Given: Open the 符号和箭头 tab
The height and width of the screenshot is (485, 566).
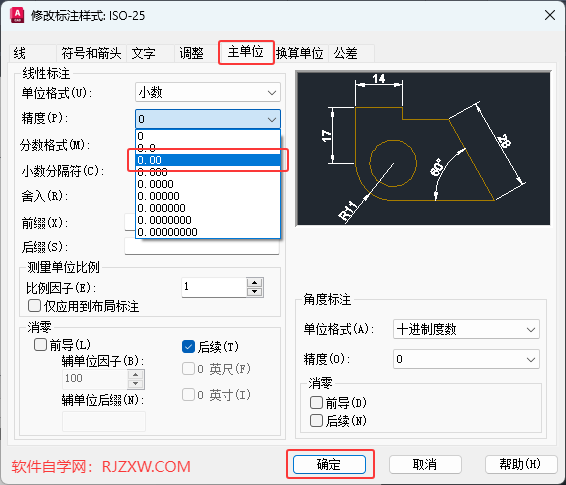Looking at the screenshot, I should (x=91, y=53).
